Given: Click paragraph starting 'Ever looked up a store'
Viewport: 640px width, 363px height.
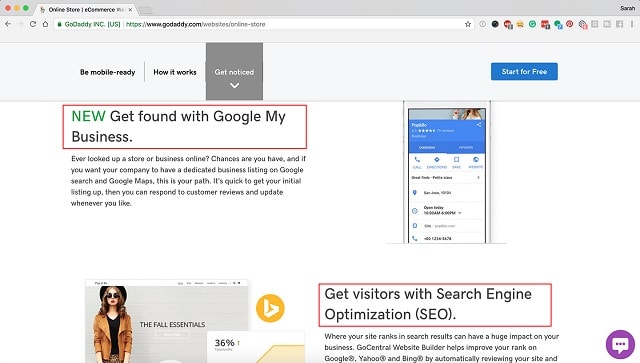Looking at the screenshot, I should tap(188, 181).
